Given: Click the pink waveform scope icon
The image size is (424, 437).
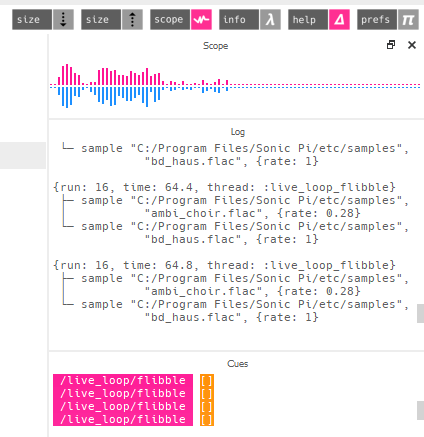Looking at the screenshot, I should [201, 20].
